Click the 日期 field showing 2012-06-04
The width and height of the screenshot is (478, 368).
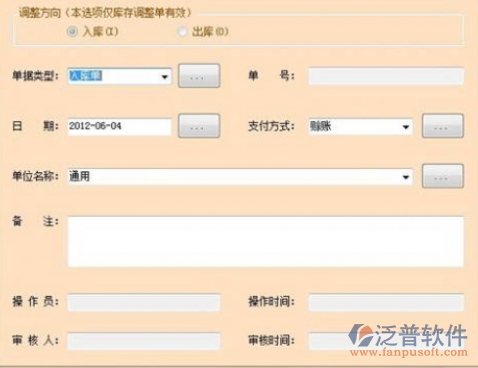[120, 127]
